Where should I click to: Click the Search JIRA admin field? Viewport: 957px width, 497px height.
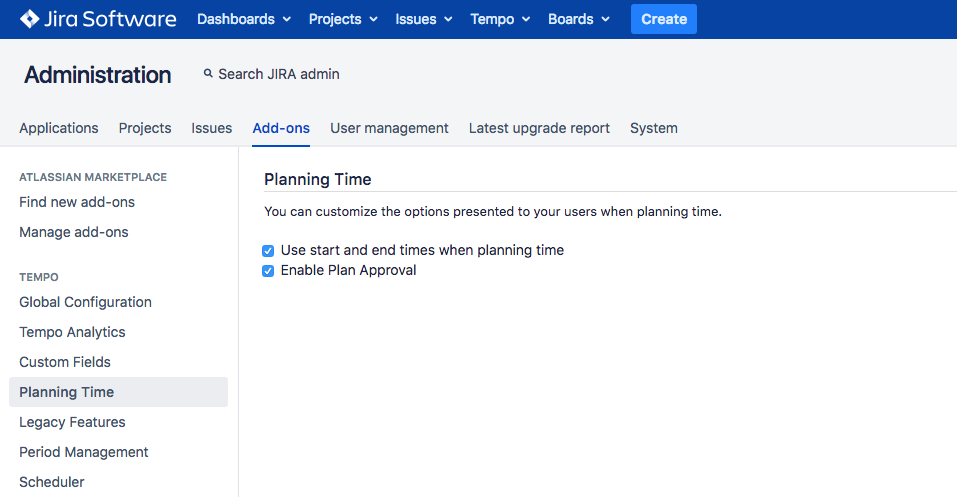pos(279,74)
